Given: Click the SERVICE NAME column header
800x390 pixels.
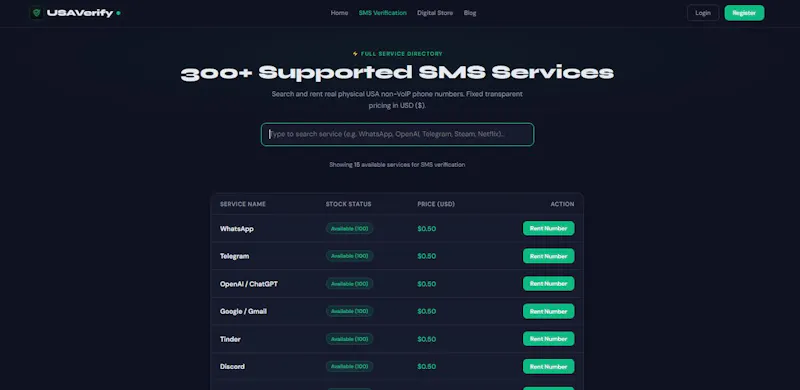Looking at the screenshot, I should pyautogui.click(x=243, y=204).
